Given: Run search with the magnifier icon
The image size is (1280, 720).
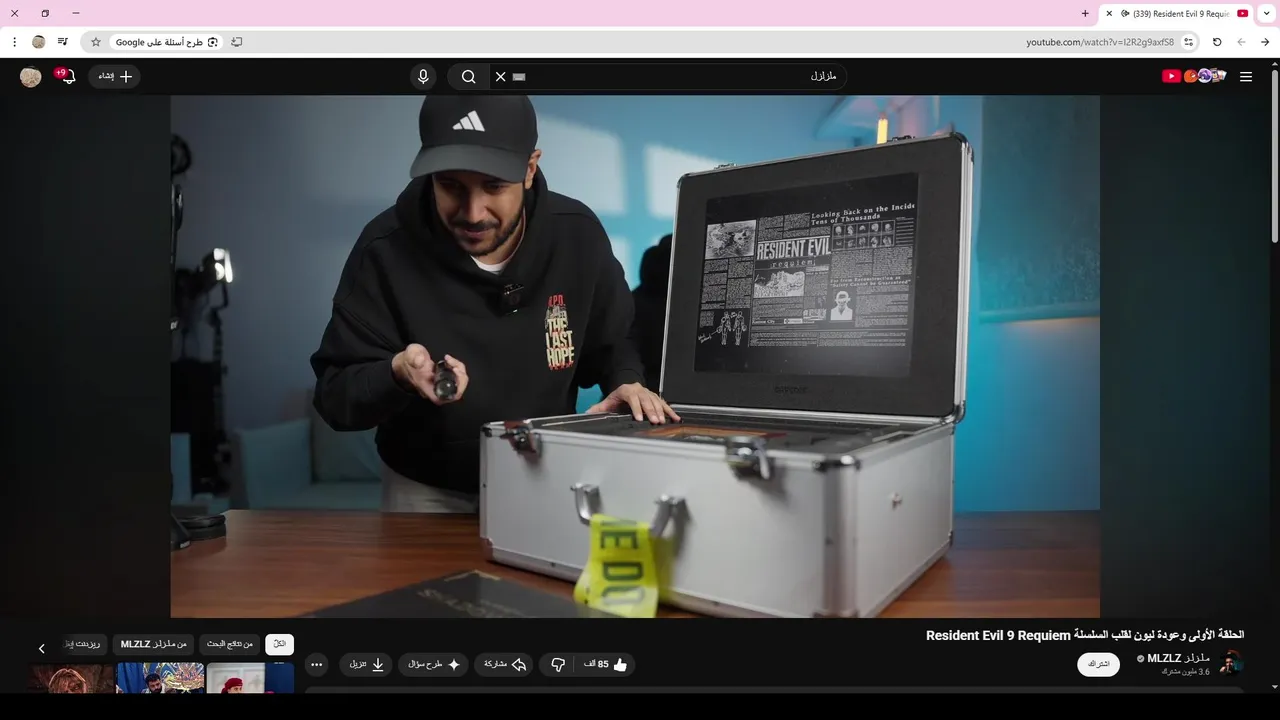Looking at the screenshot, I should (468, 77).
